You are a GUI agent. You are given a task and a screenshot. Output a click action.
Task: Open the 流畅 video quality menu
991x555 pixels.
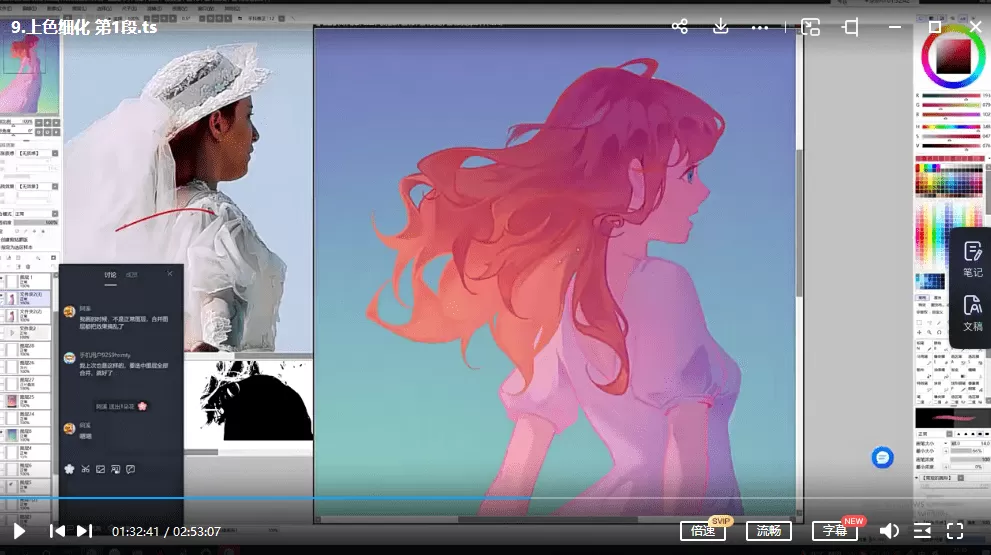point(768,531)
